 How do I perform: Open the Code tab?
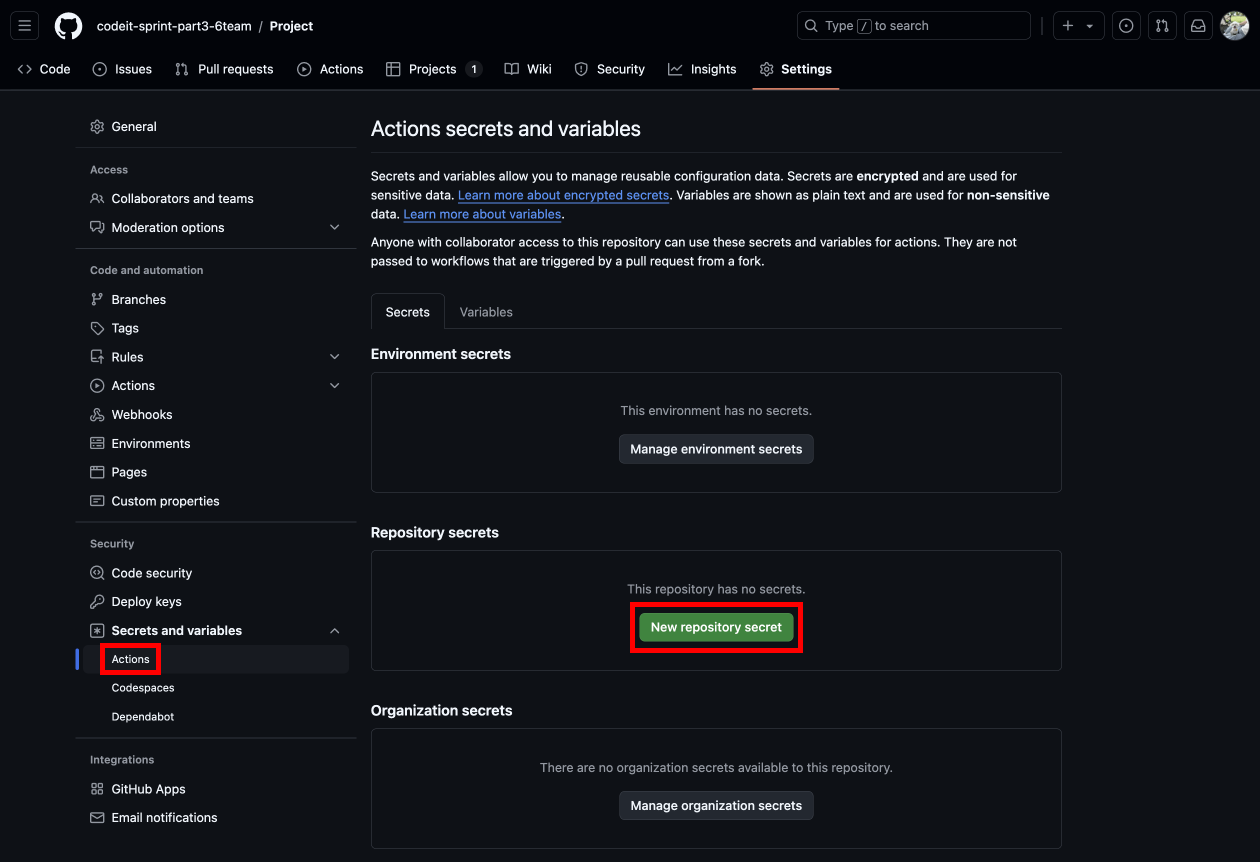coord(44,69)
